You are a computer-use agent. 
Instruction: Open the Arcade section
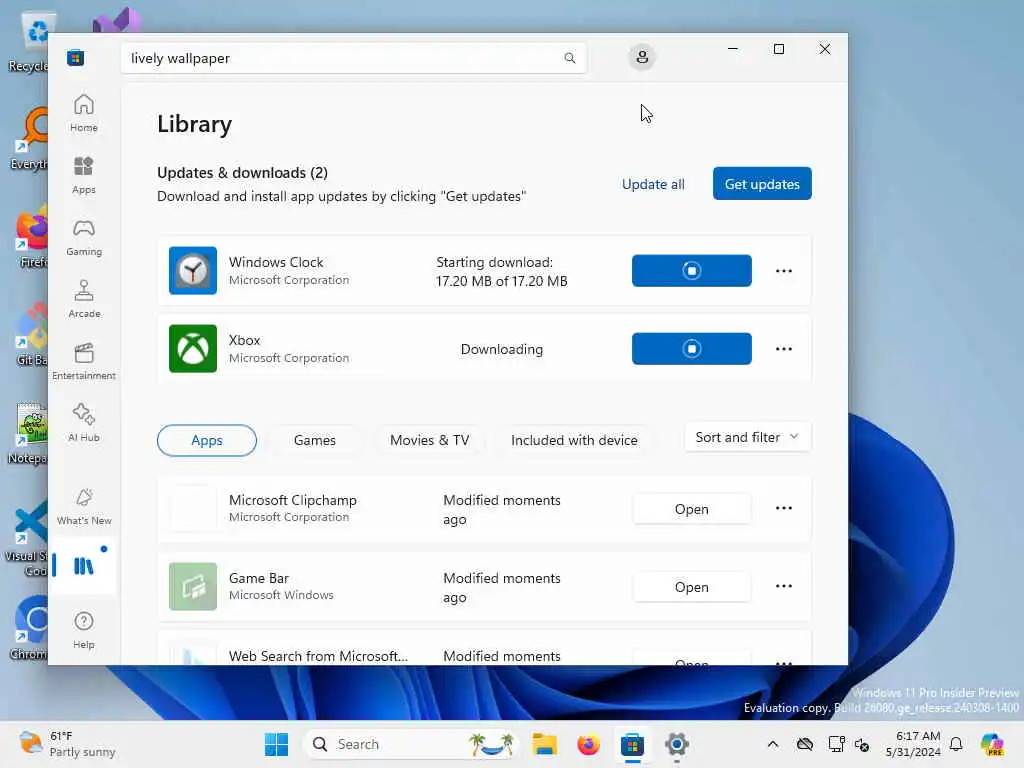[x=84, y=299]
